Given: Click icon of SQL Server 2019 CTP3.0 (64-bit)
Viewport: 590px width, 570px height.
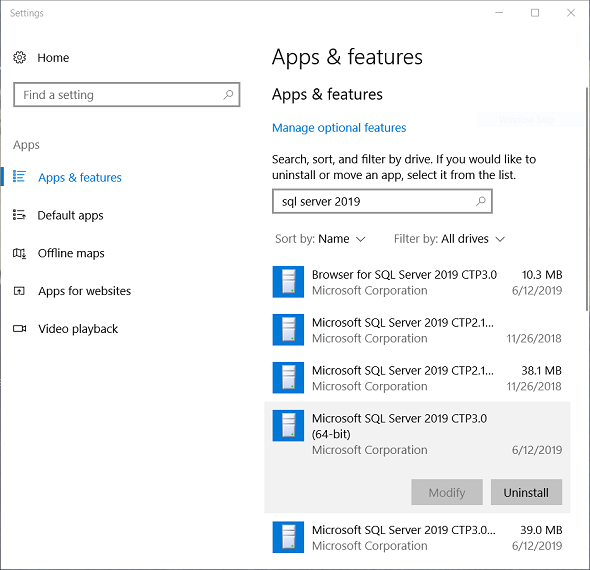Looking at the screenshot, I should pos(288,426).
